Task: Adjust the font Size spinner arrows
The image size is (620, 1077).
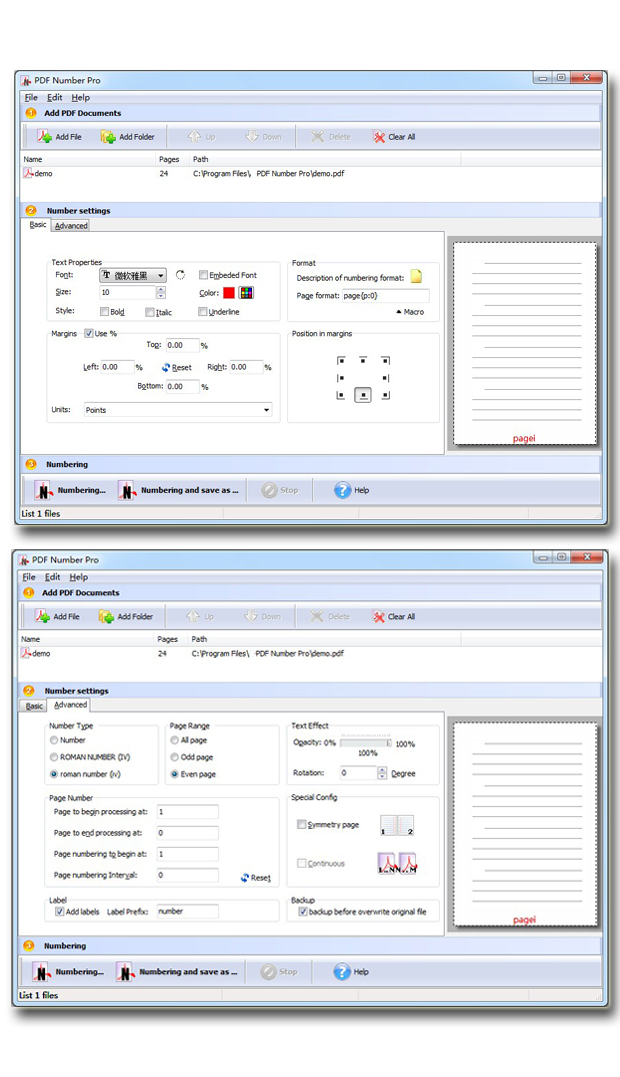Action: (161, 293)
